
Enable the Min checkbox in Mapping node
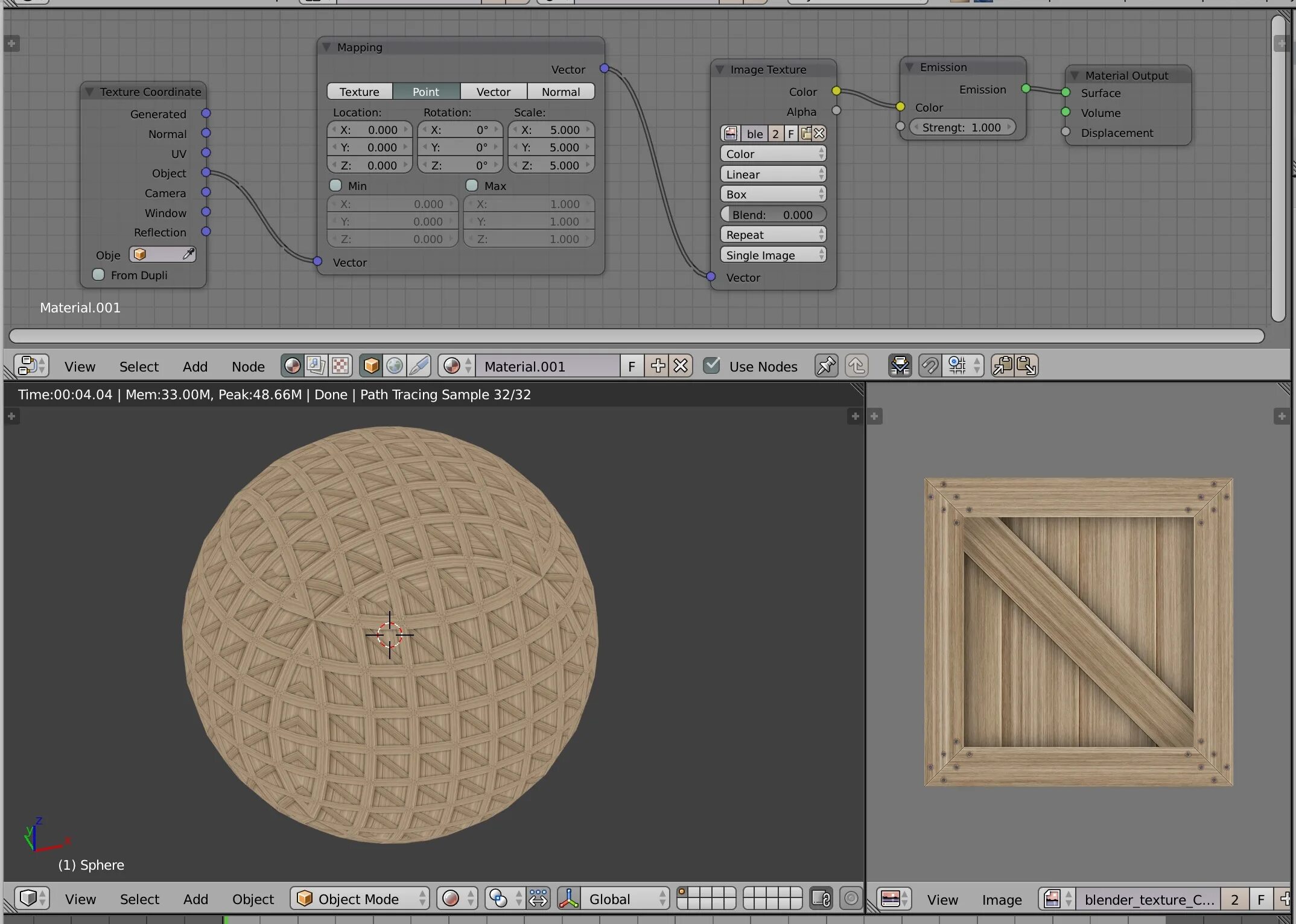click(336, 186)
